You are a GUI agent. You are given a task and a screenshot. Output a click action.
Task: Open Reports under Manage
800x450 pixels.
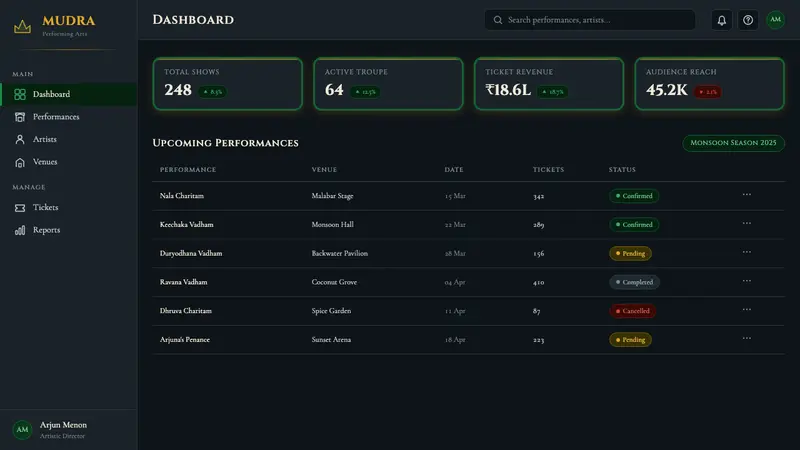69,230
